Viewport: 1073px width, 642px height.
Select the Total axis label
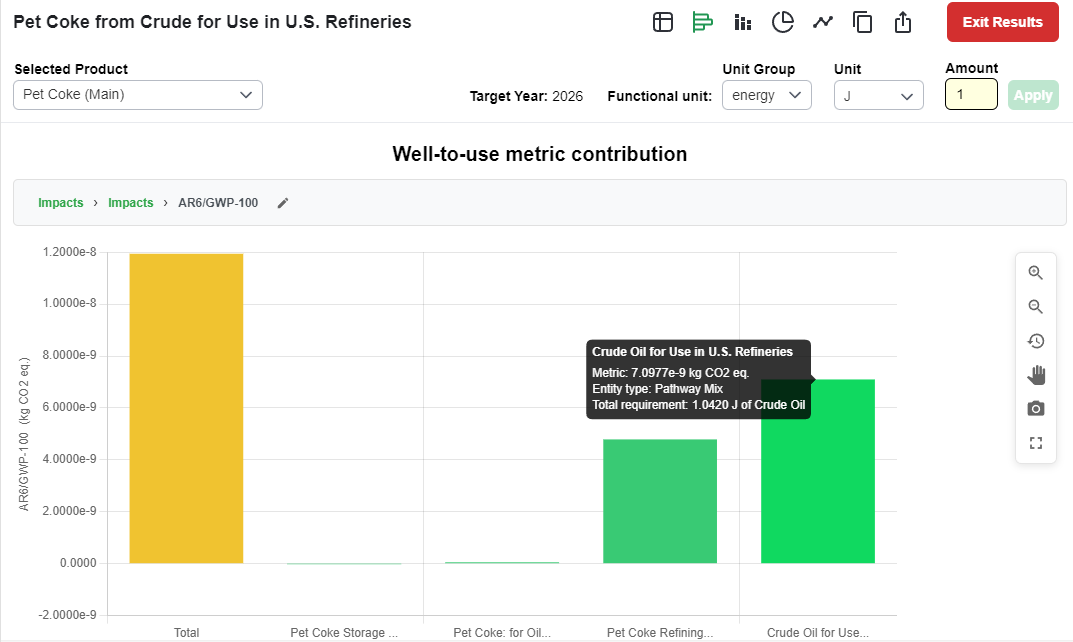pos(186,632)
